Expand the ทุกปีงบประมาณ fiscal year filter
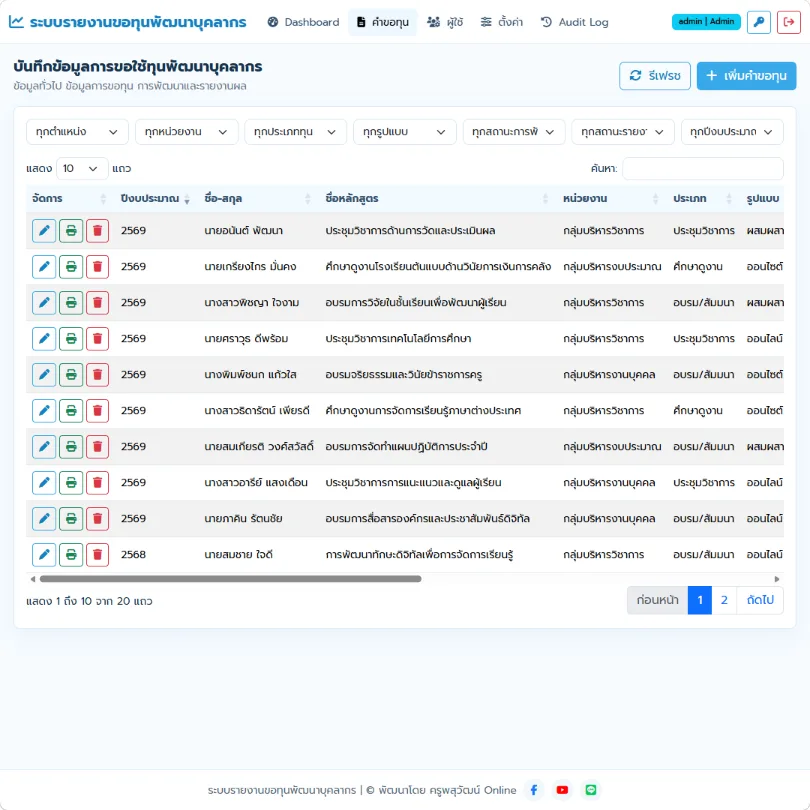This screenshot has height=810, width=810. tap(732, 132)
